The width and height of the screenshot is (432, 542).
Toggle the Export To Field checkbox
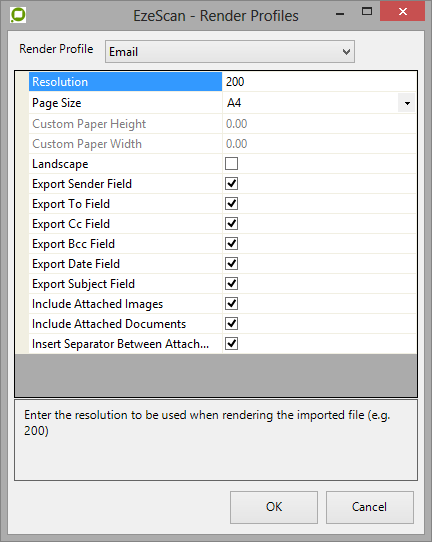click(231, 204)
